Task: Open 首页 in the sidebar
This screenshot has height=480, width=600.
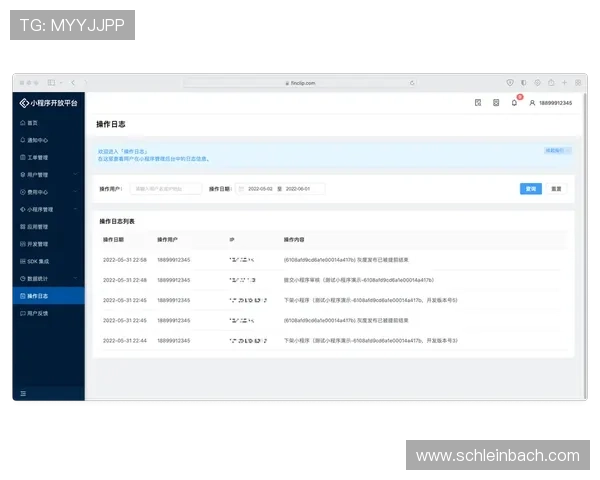Action: click(33, 122)
